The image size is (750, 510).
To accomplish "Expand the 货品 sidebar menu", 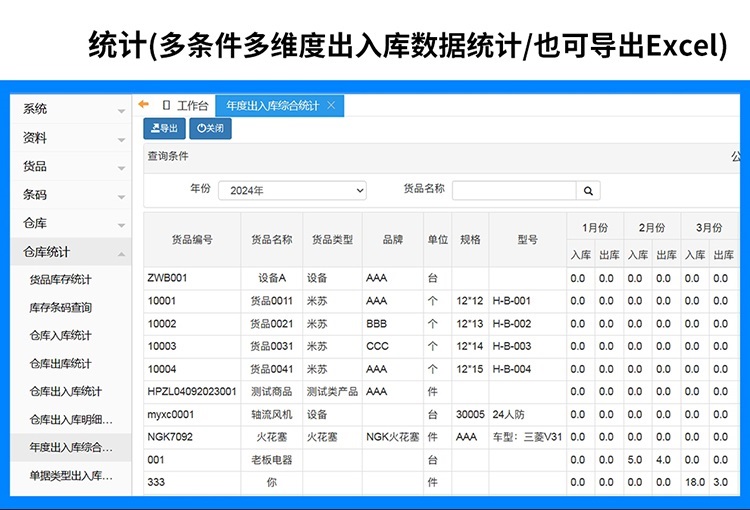I will point(71,166).
